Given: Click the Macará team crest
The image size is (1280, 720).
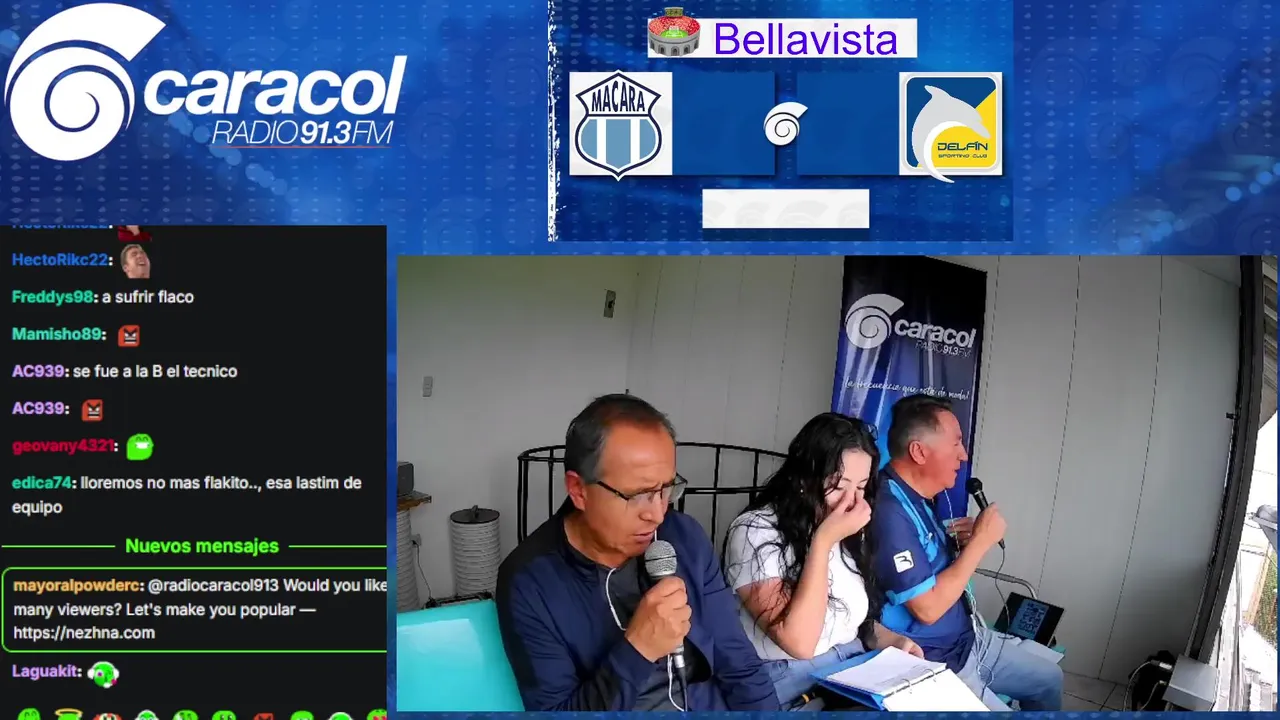Looking at the screenshot, I should [x=621, y=124].
